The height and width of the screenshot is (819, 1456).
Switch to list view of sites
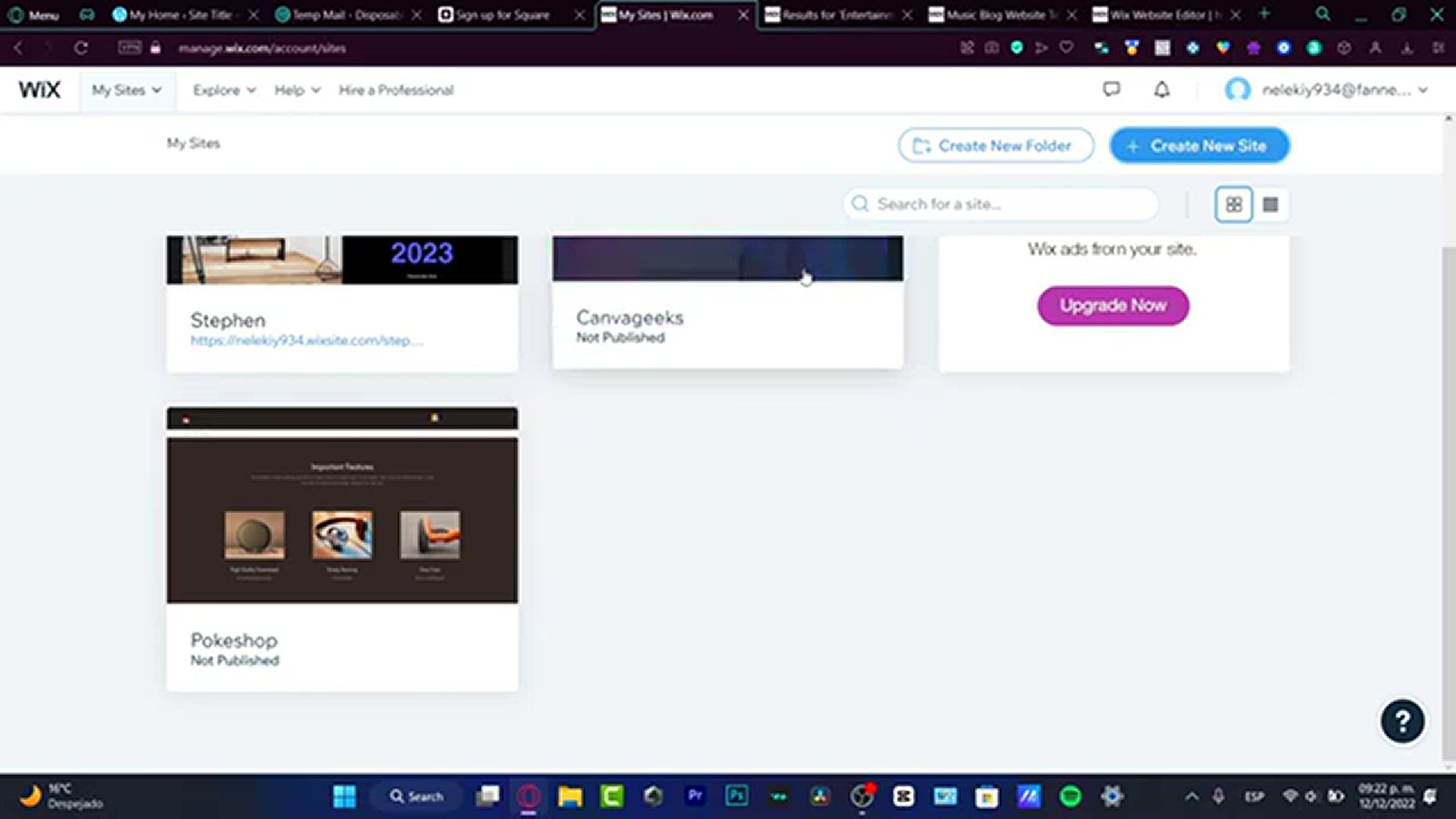(x=1270, y=205)
